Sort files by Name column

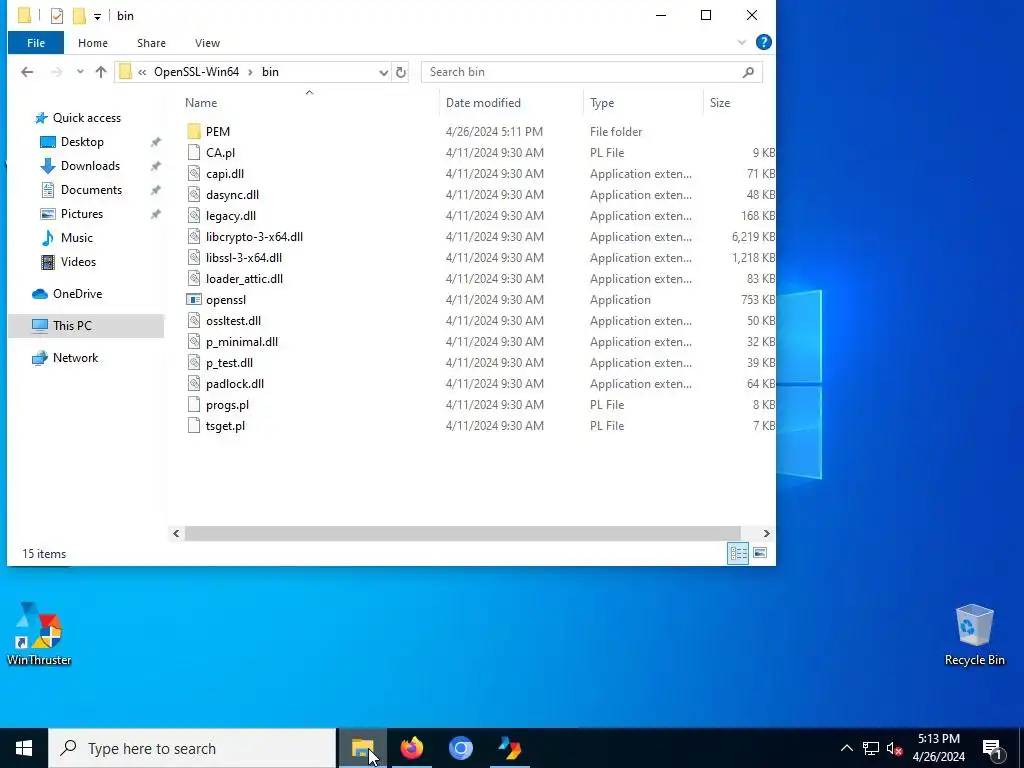pyautogui.click(x=200, y=103)
